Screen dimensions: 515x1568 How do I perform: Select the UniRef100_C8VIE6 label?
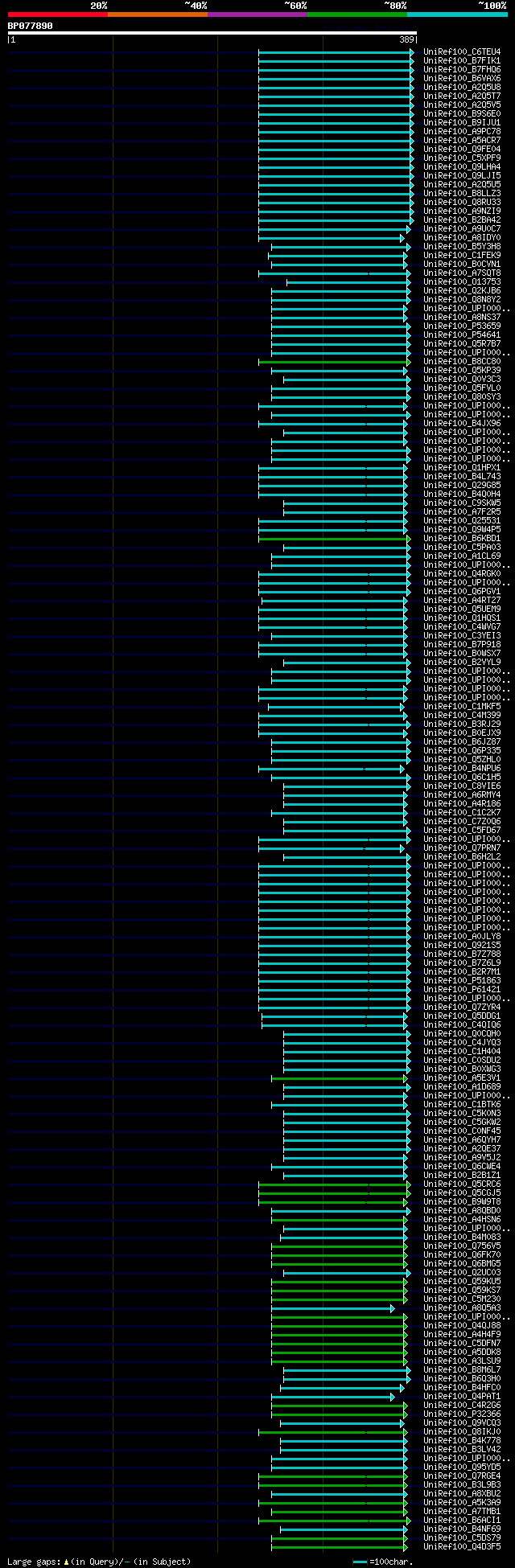click(x=462, y=786)
